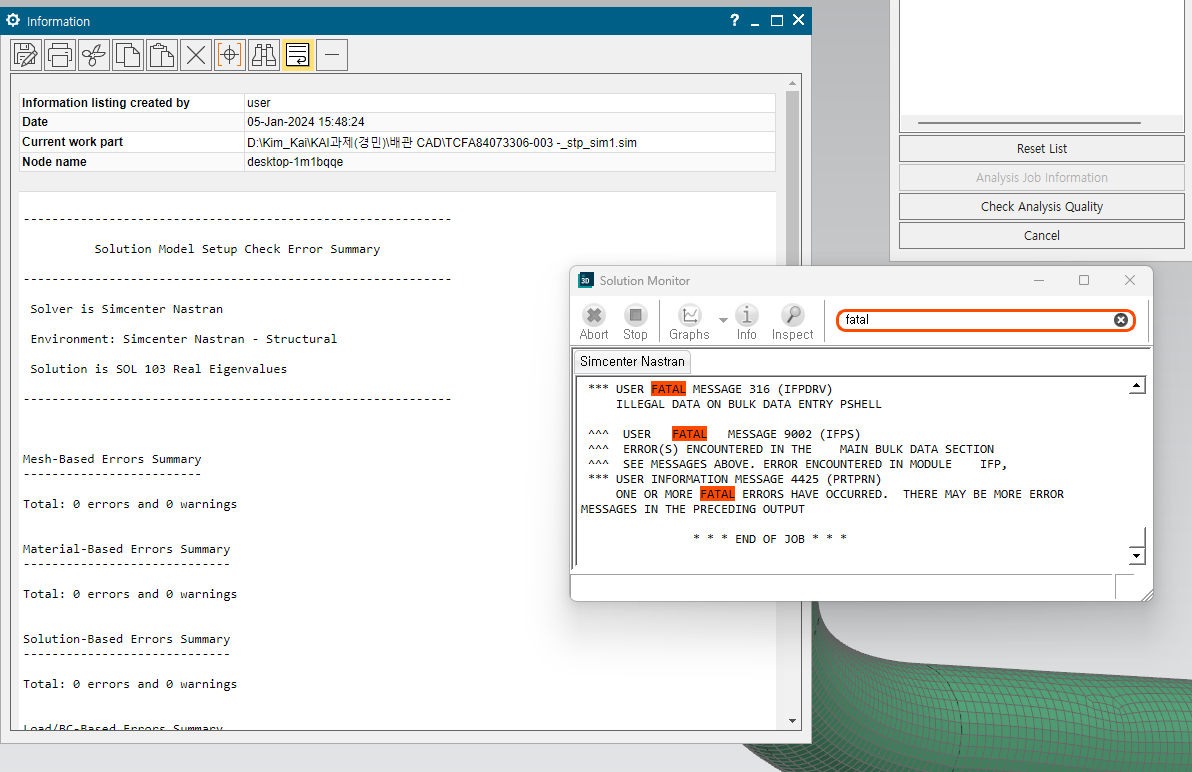Click the minus dash toolbar icon
Screen dimensions: 1192x772
[332, 55]
